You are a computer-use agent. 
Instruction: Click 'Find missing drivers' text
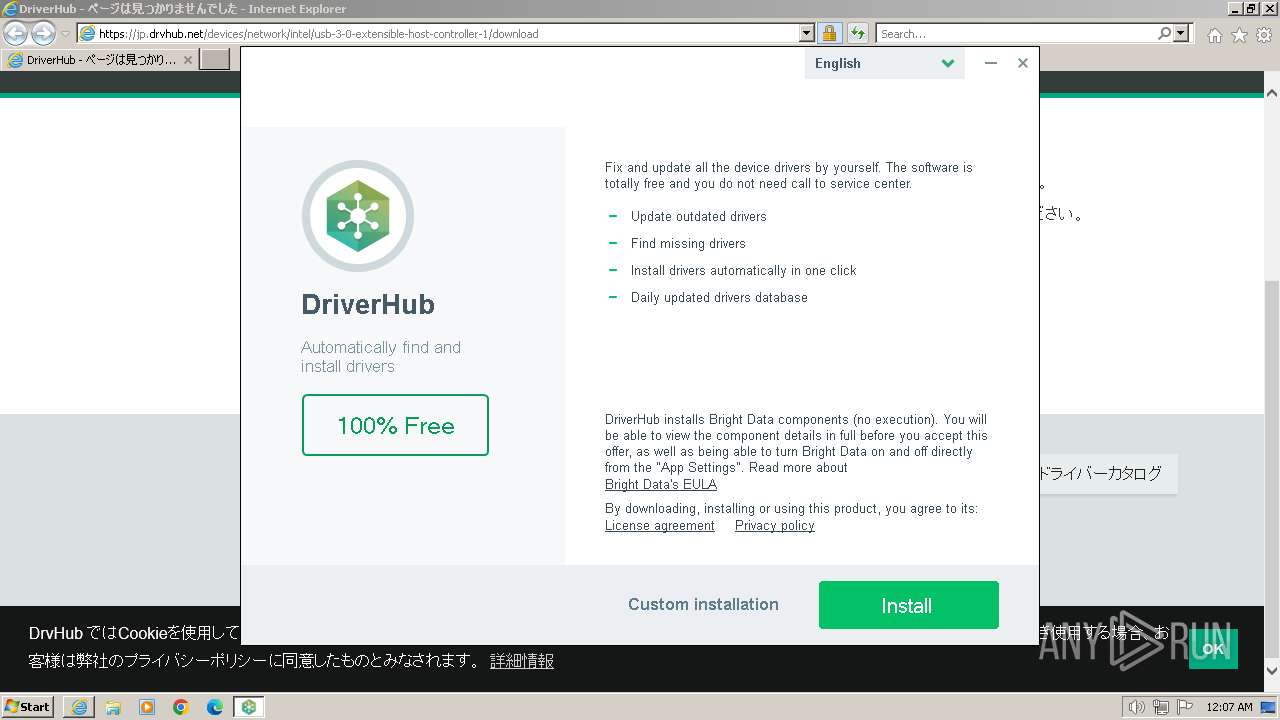688,243
